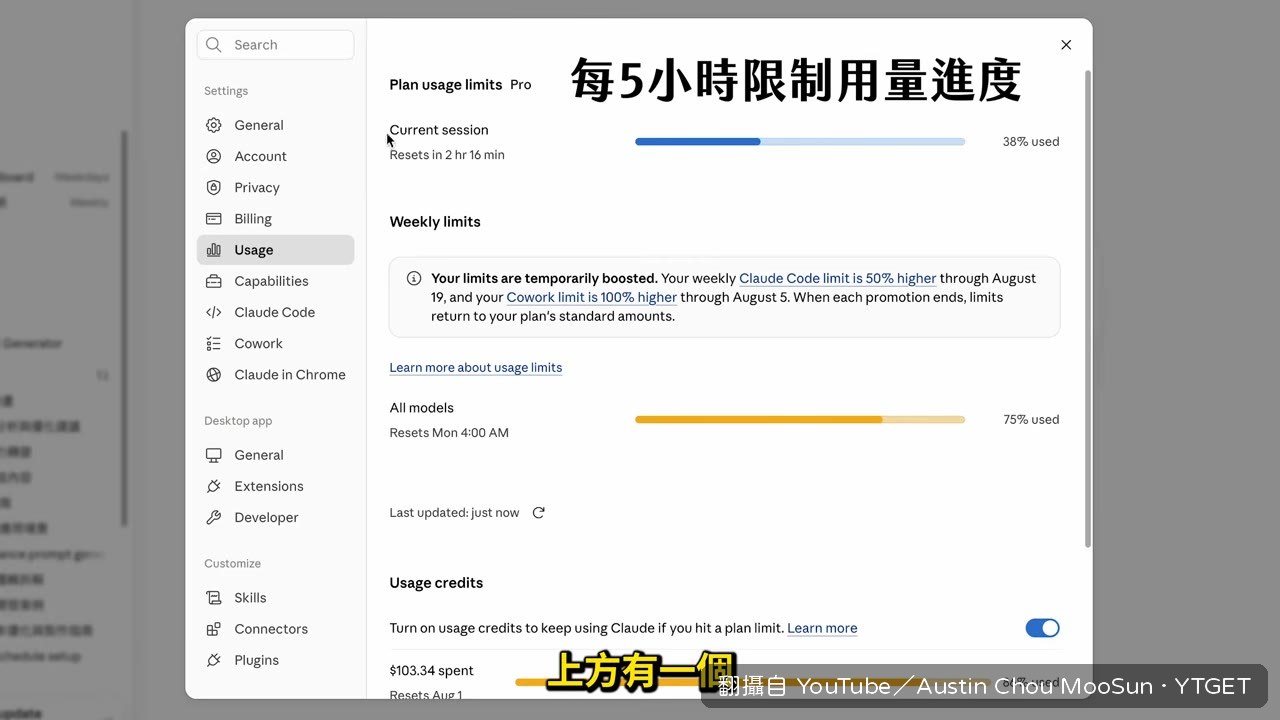Click the Cowork checklist icon
1280x720 pixels.
(x=213, y=343)
